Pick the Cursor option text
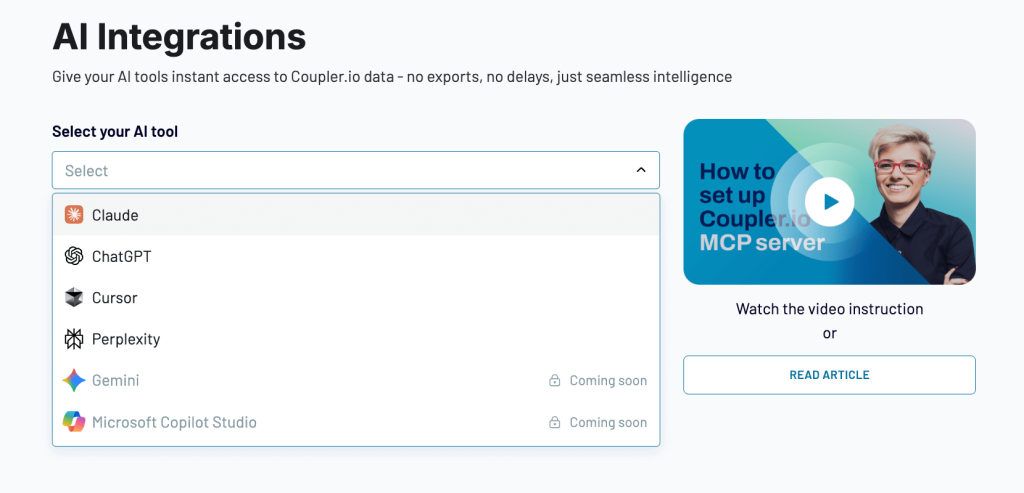This screenshot has width=1024, height=493. coord(115,298)
